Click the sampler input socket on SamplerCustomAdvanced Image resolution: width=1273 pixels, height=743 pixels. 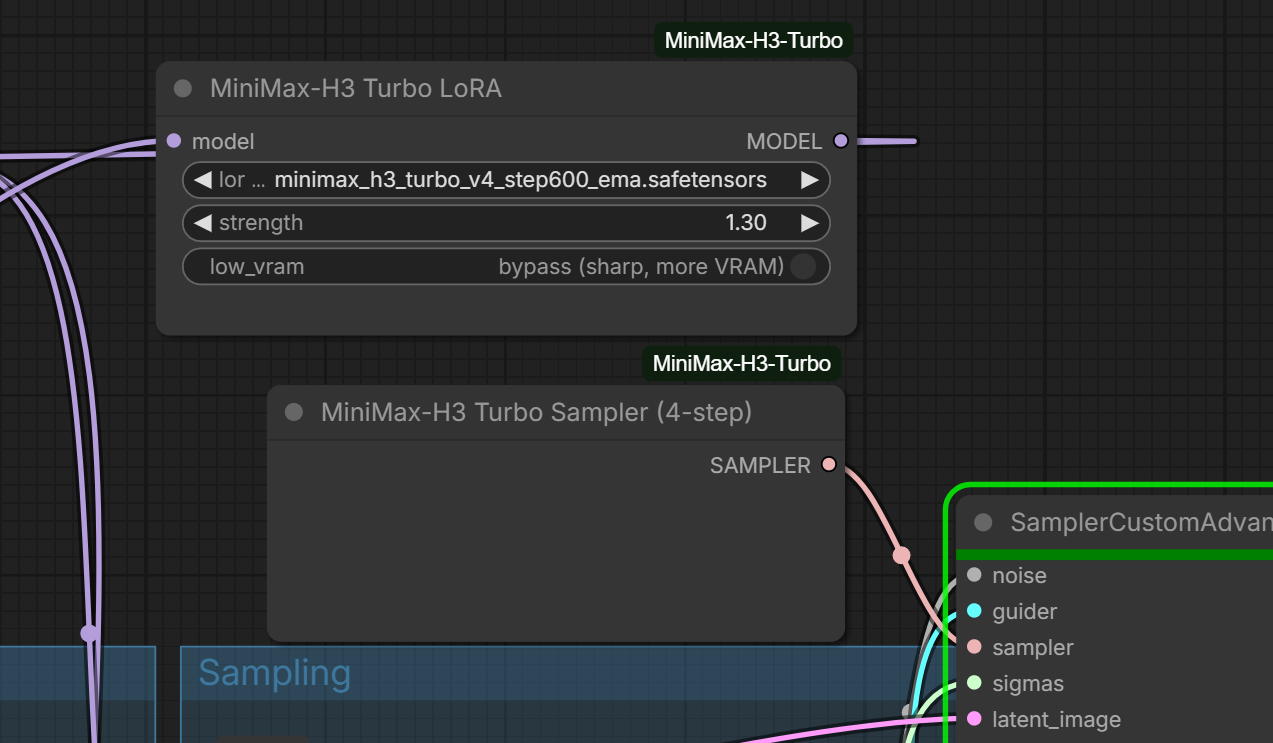[x=974, y=647]
